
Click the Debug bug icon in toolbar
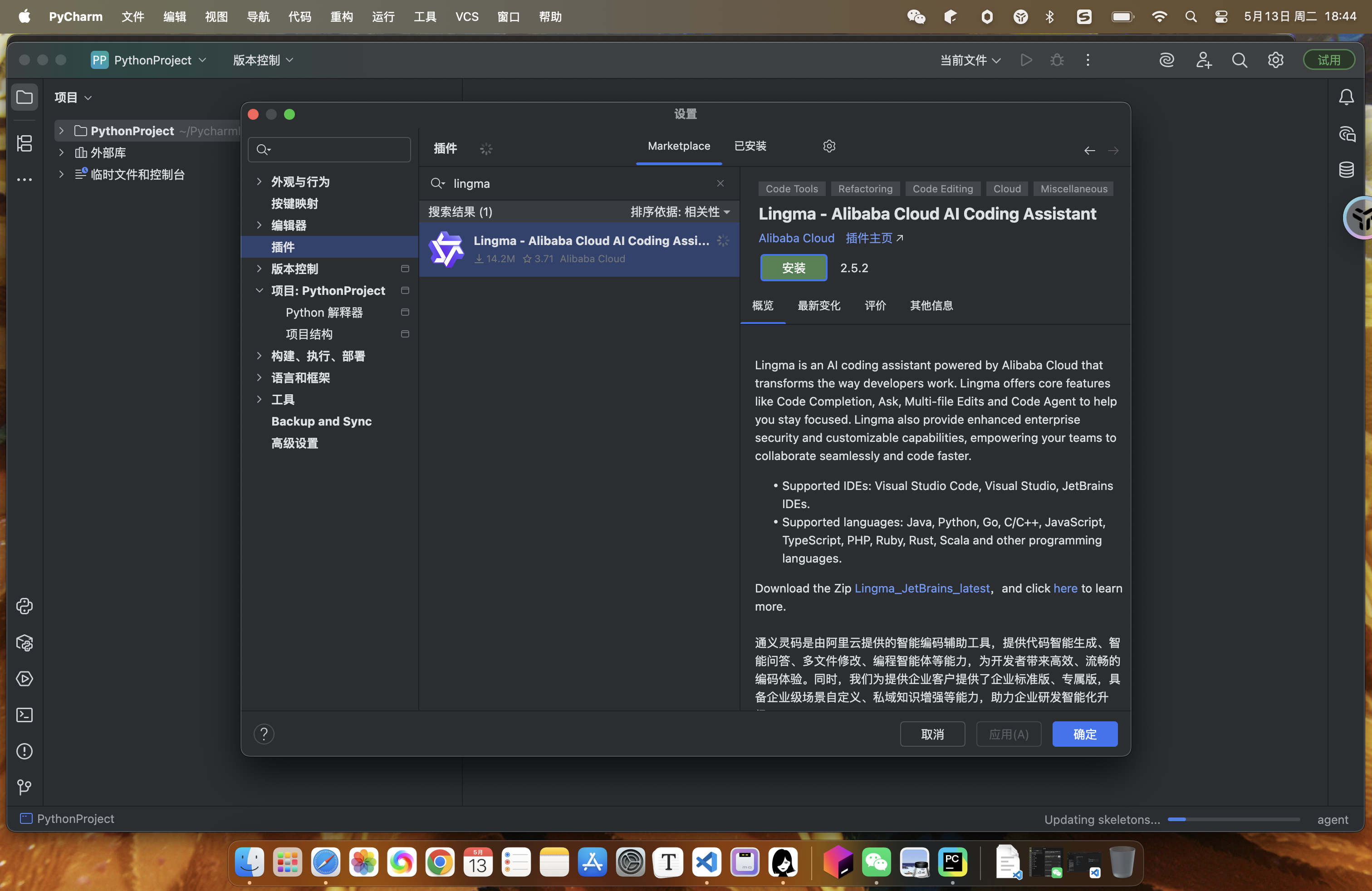[x=1057, y=60]
